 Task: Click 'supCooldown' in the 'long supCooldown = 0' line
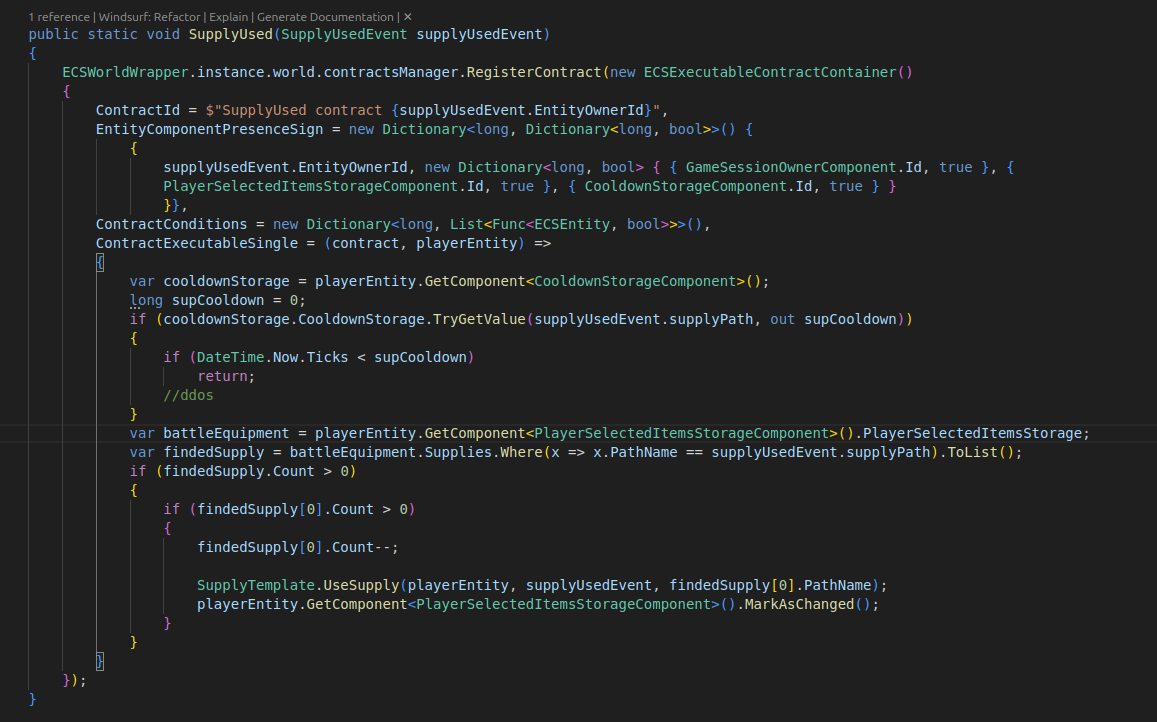click(218, 300)
